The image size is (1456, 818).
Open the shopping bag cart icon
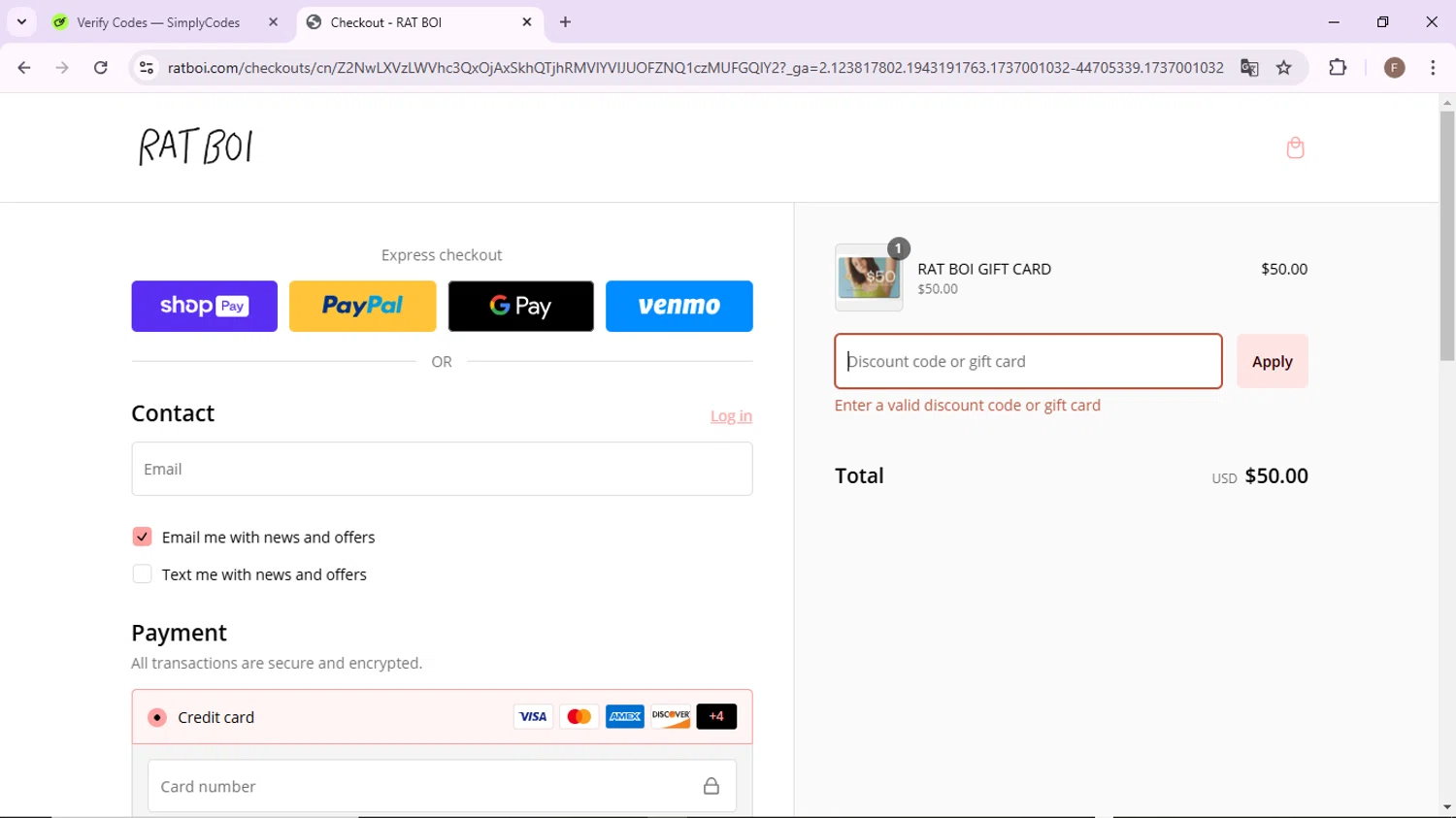pyautogui.click(x=1295, y=147)
